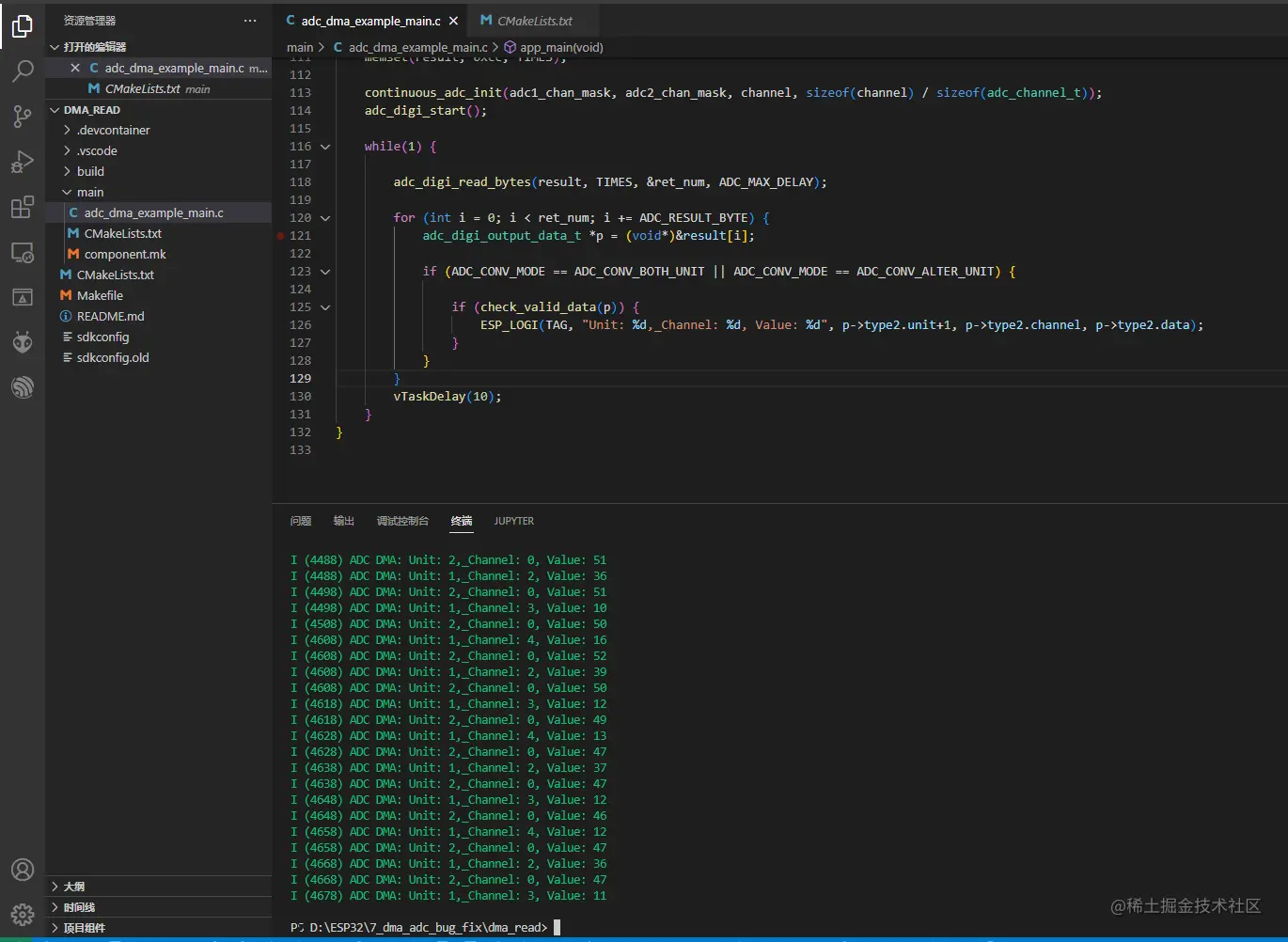This screenshot has width=1288, height=942.
Task: Toggle the breakpoint on line 121
Action: (x=280, y=236)
